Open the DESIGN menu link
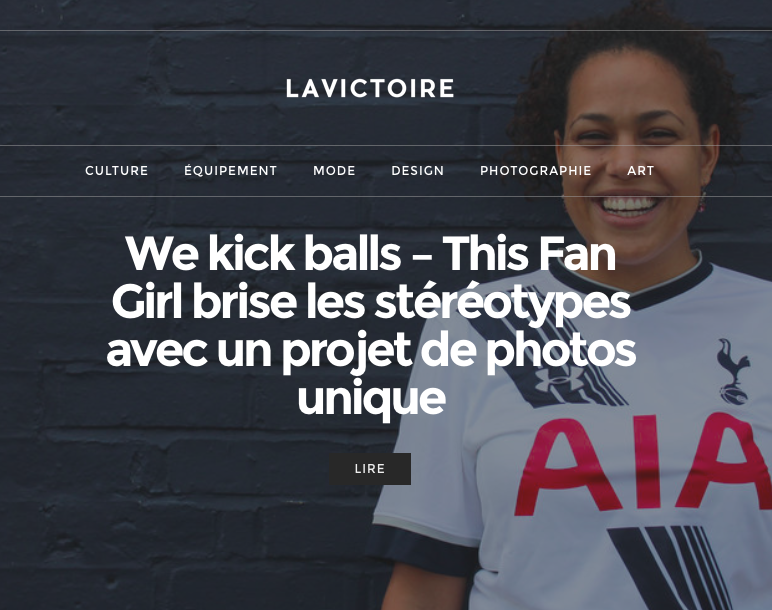 [418, 170]
